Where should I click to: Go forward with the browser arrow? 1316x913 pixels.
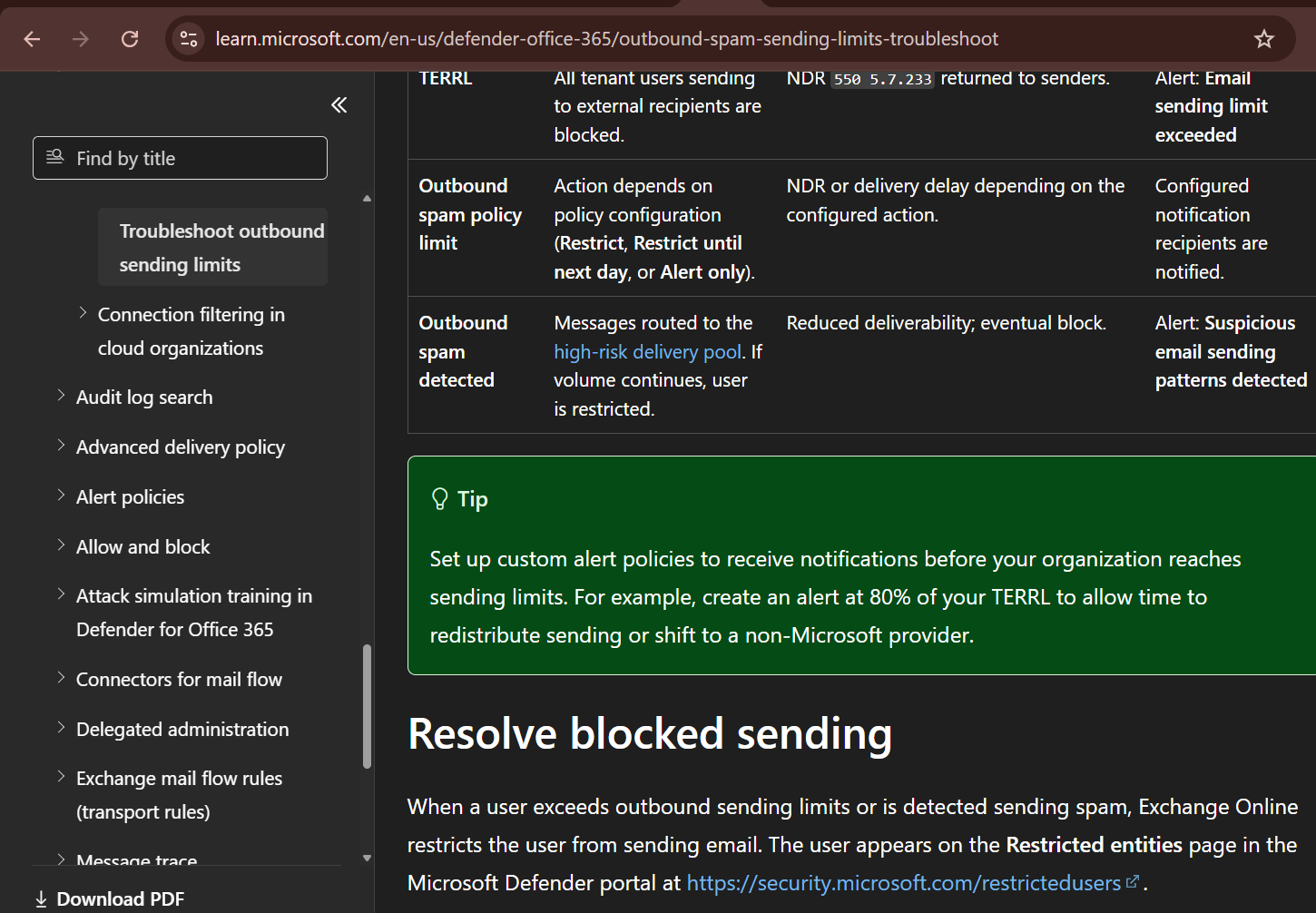click(x=81, y=39)
